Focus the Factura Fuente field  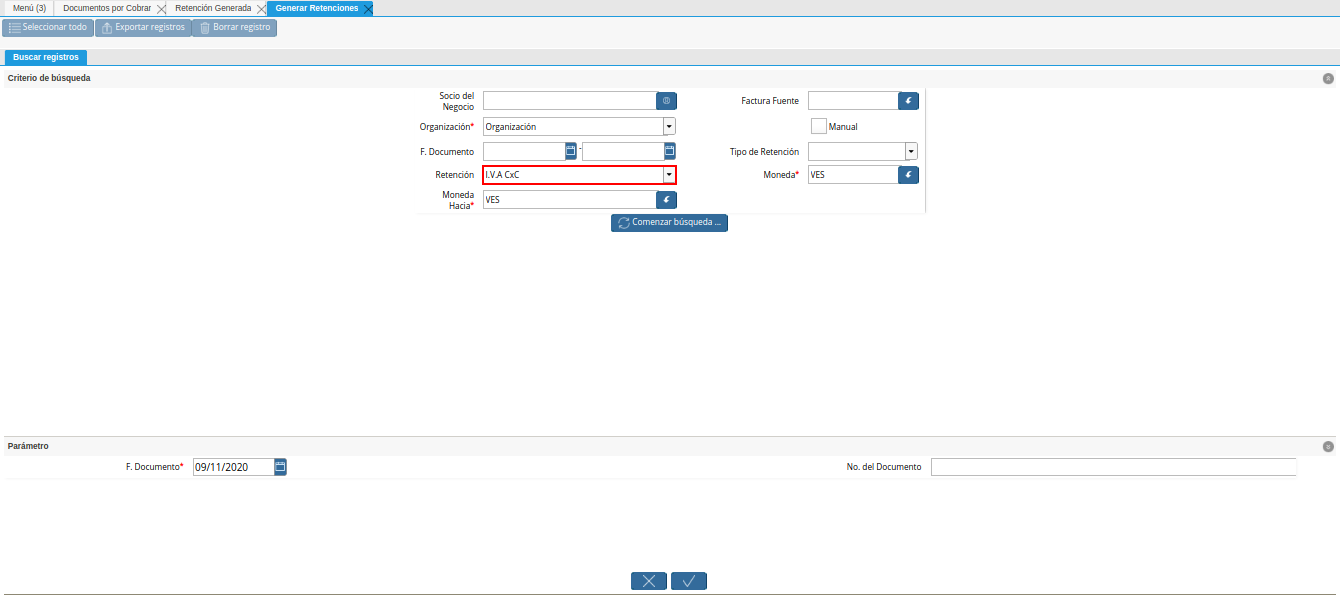(x=853, y=101)
